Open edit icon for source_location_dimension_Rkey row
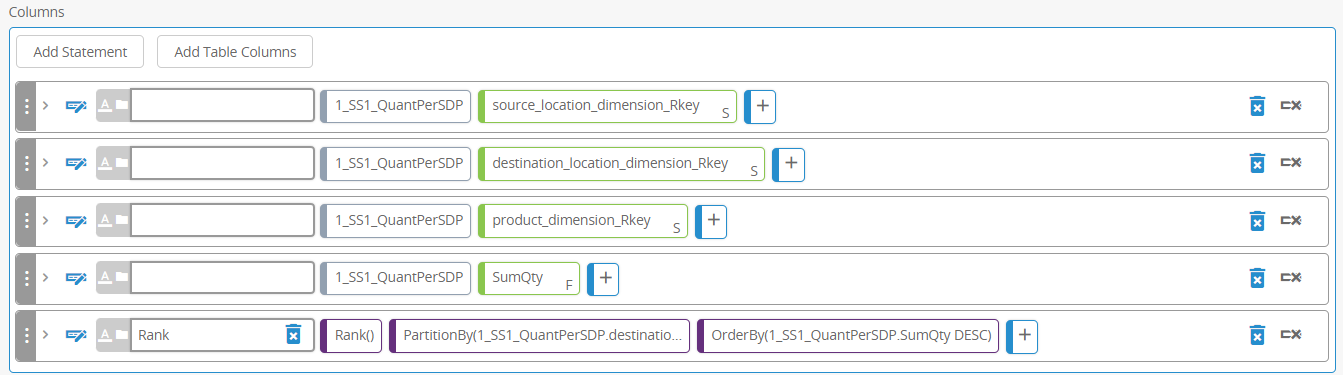 click(76, 106)
